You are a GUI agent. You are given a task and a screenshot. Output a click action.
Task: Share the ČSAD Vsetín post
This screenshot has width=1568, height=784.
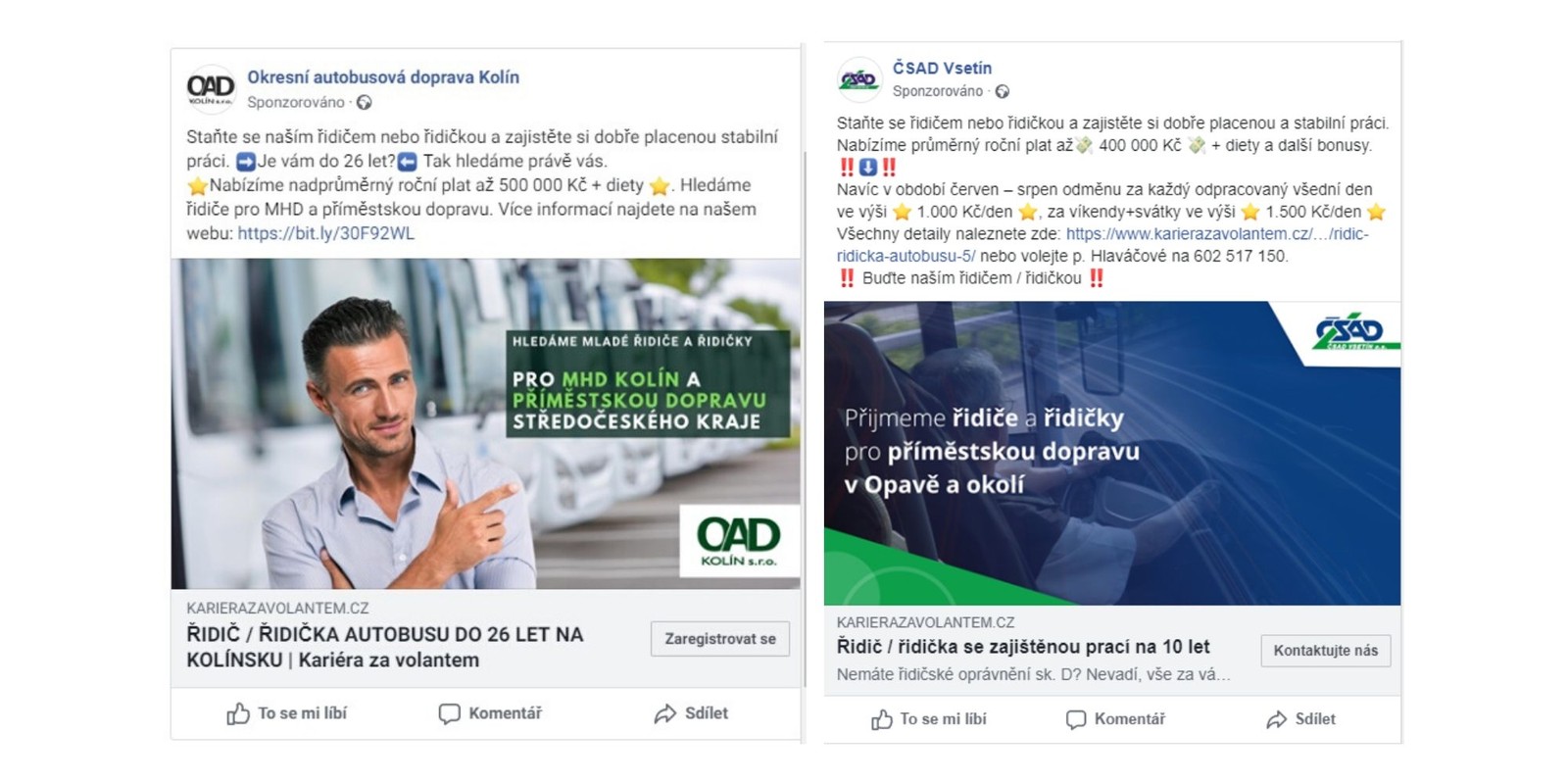coord(1300,719)
